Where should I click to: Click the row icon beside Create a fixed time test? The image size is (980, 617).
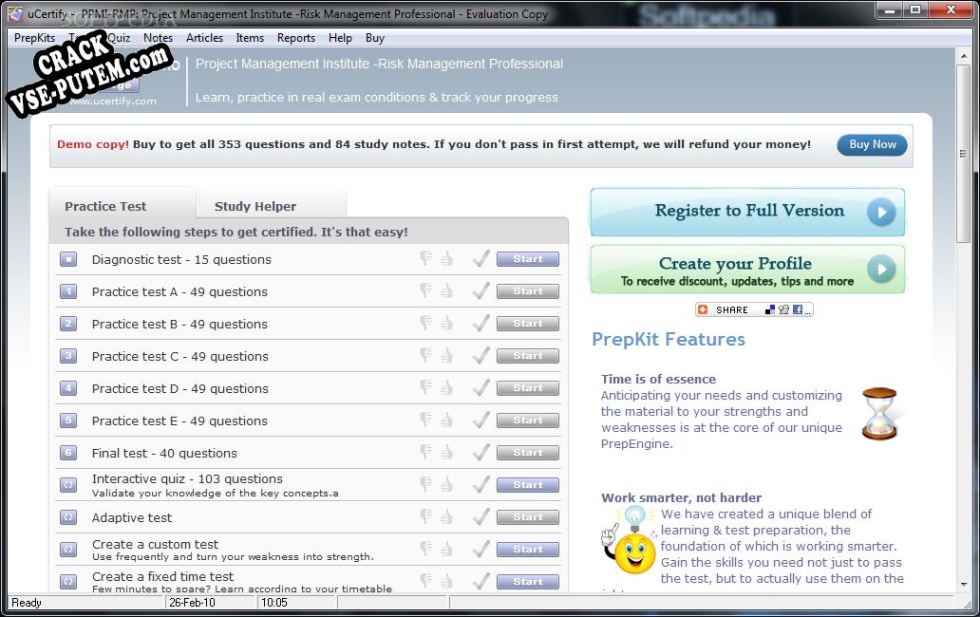[68, 581]
